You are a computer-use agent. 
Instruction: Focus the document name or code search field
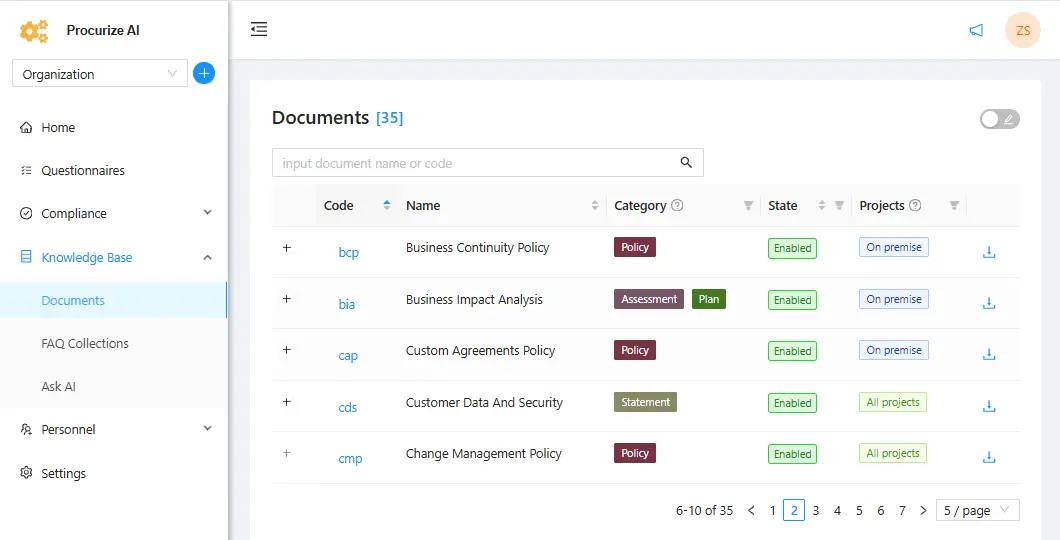[x=475, y=163]
